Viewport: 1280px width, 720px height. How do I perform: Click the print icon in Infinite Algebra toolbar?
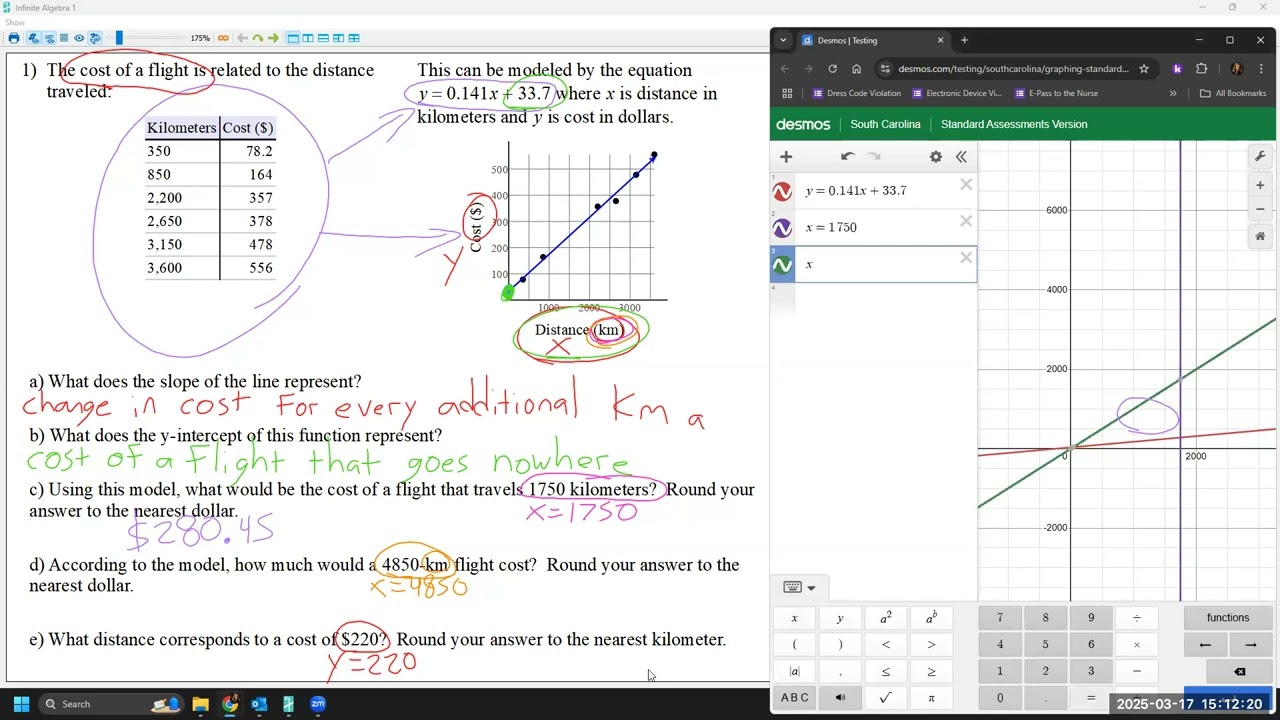tap(14, 38)
